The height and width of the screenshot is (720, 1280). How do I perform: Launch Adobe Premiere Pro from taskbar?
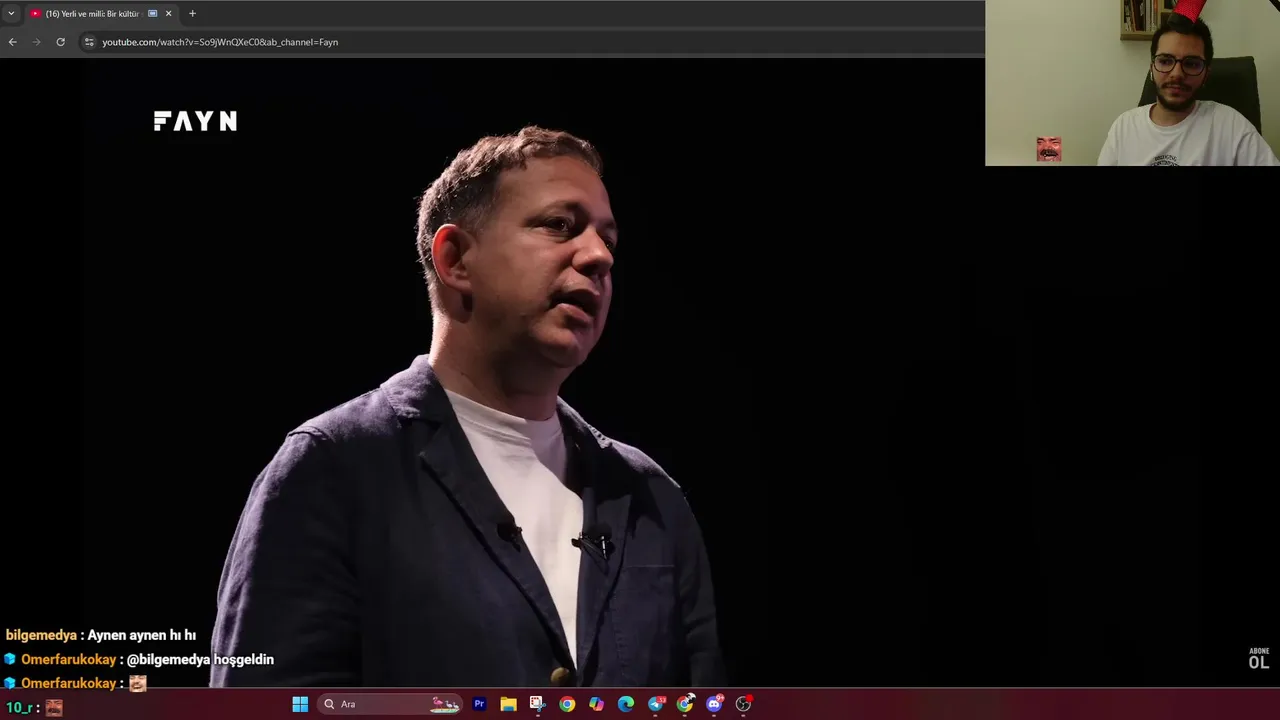click(479, 704)
